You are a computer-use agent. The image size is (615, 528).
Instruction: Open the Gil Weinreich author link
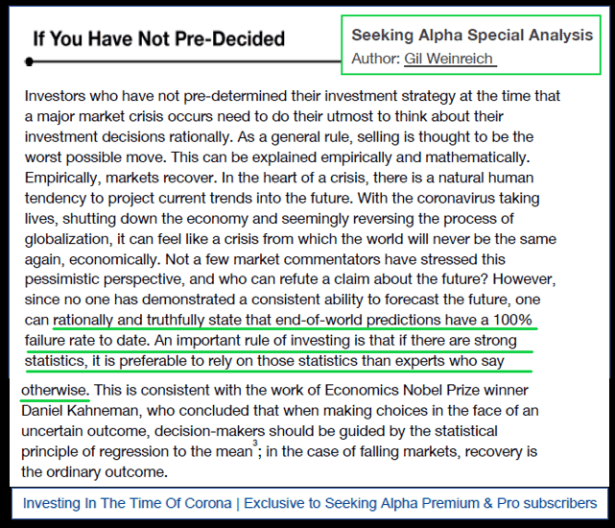pos(448,59)
